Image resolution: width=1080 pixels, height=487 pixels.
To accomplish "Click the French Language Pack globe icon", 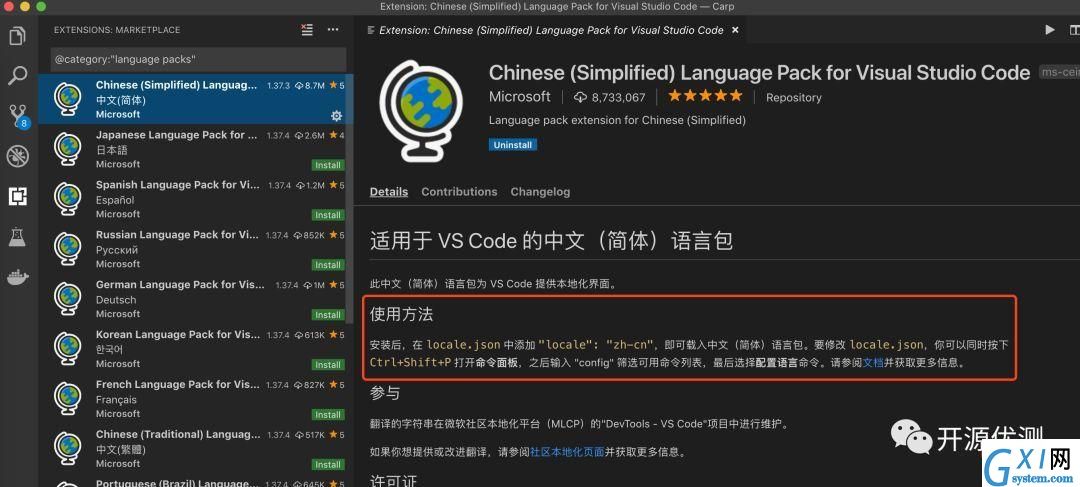I will pos(68,398).
